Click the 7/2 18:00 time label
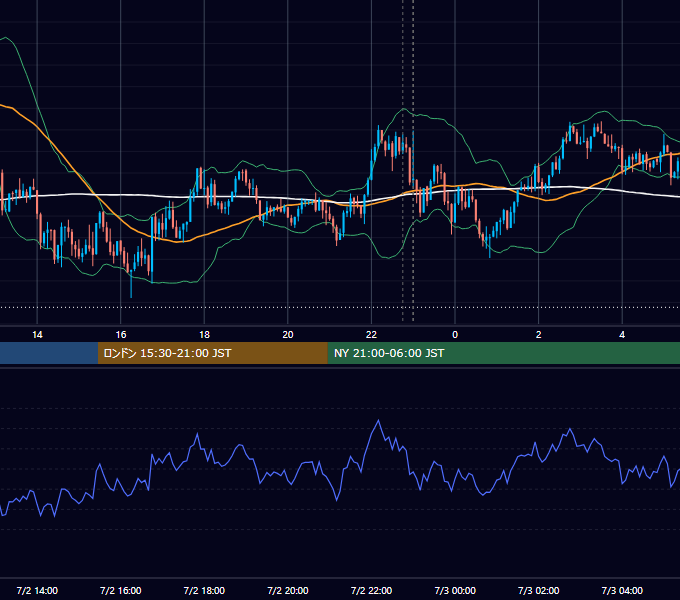The image size is (680, 600). [x=204, y=590]
